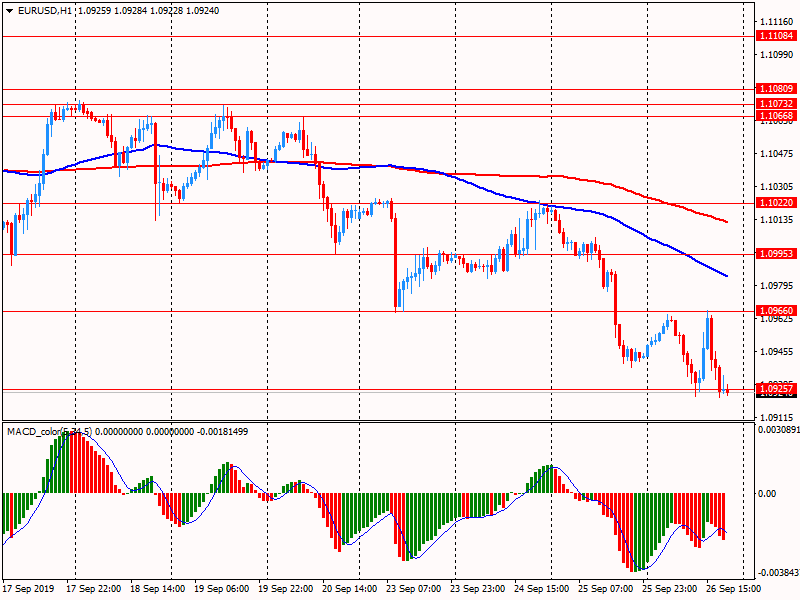This screenshot has width=800, height=600.
Task: Click the 1.09455 price scale value
Action: click(x=777, y=352)
